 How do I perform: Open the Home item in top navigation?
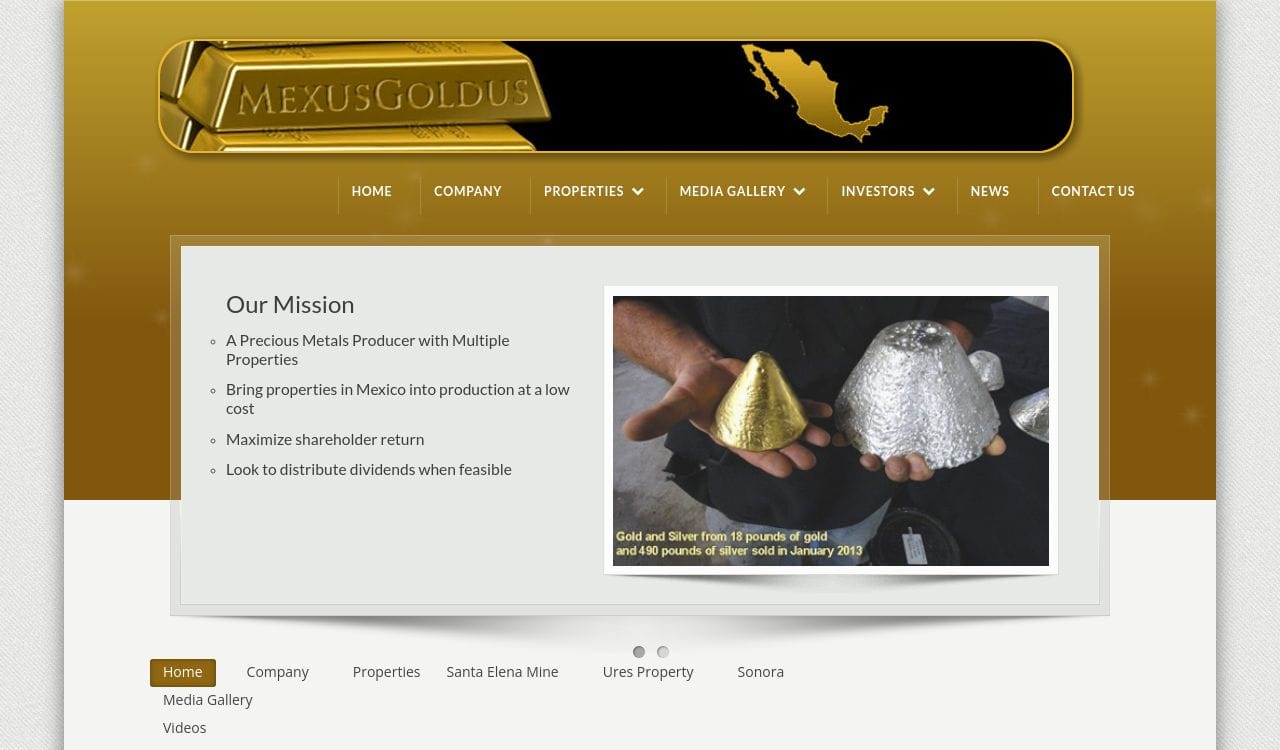[x=372, y=191]
